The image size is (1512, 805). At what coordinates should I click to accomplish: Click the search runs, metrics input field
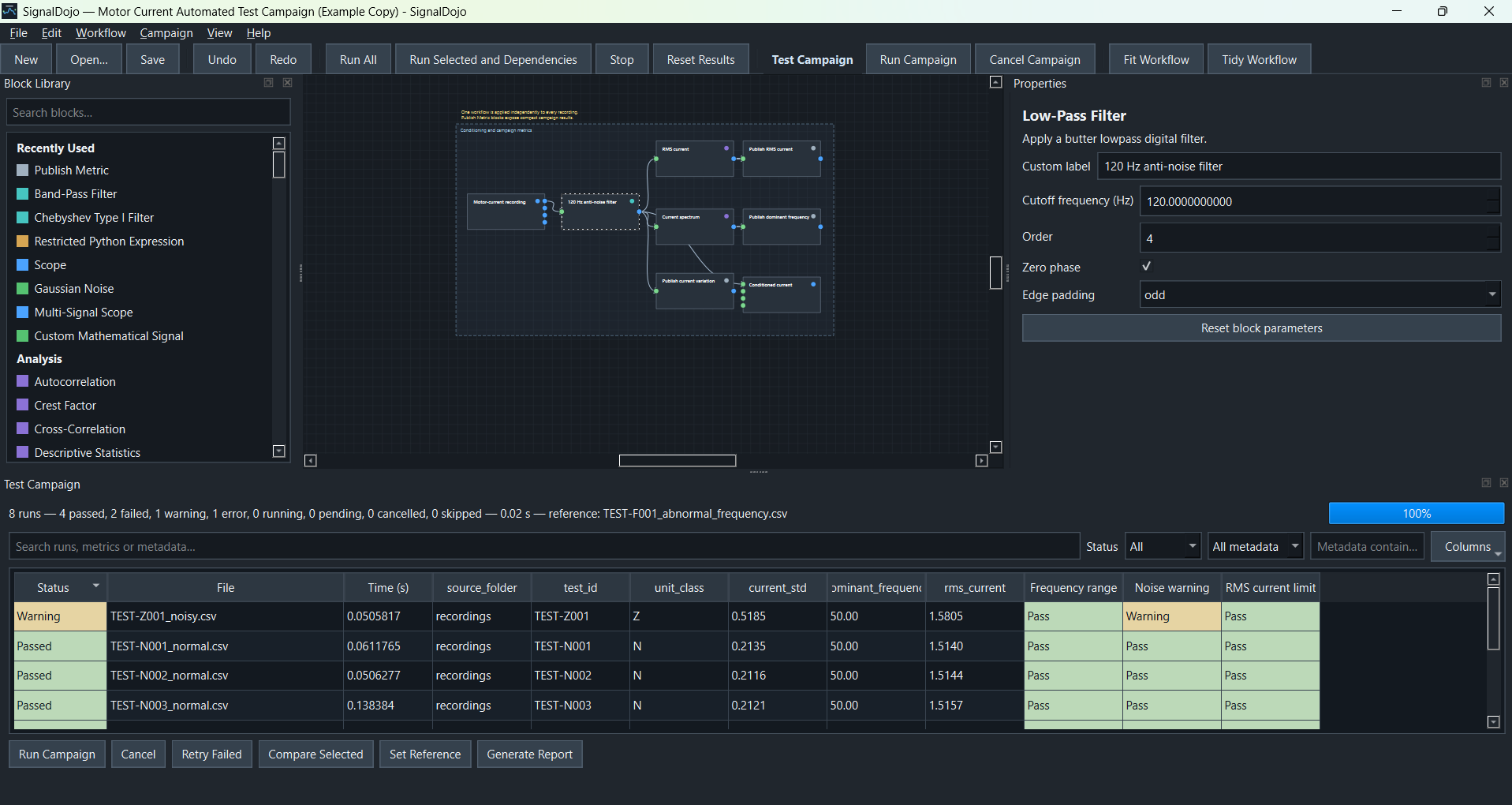pos(544,546)
